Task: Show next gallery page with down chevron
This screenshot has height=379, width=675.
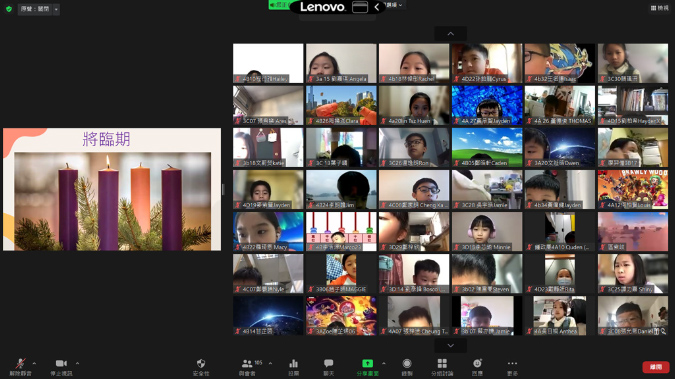Action: point(451,345)
